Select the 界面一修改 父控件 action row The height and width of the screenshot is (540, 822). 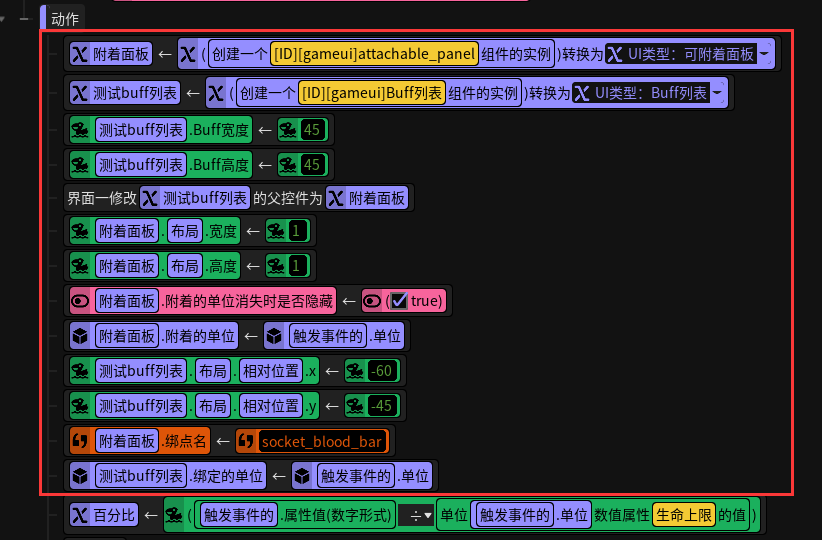click(x=239, y=198)
